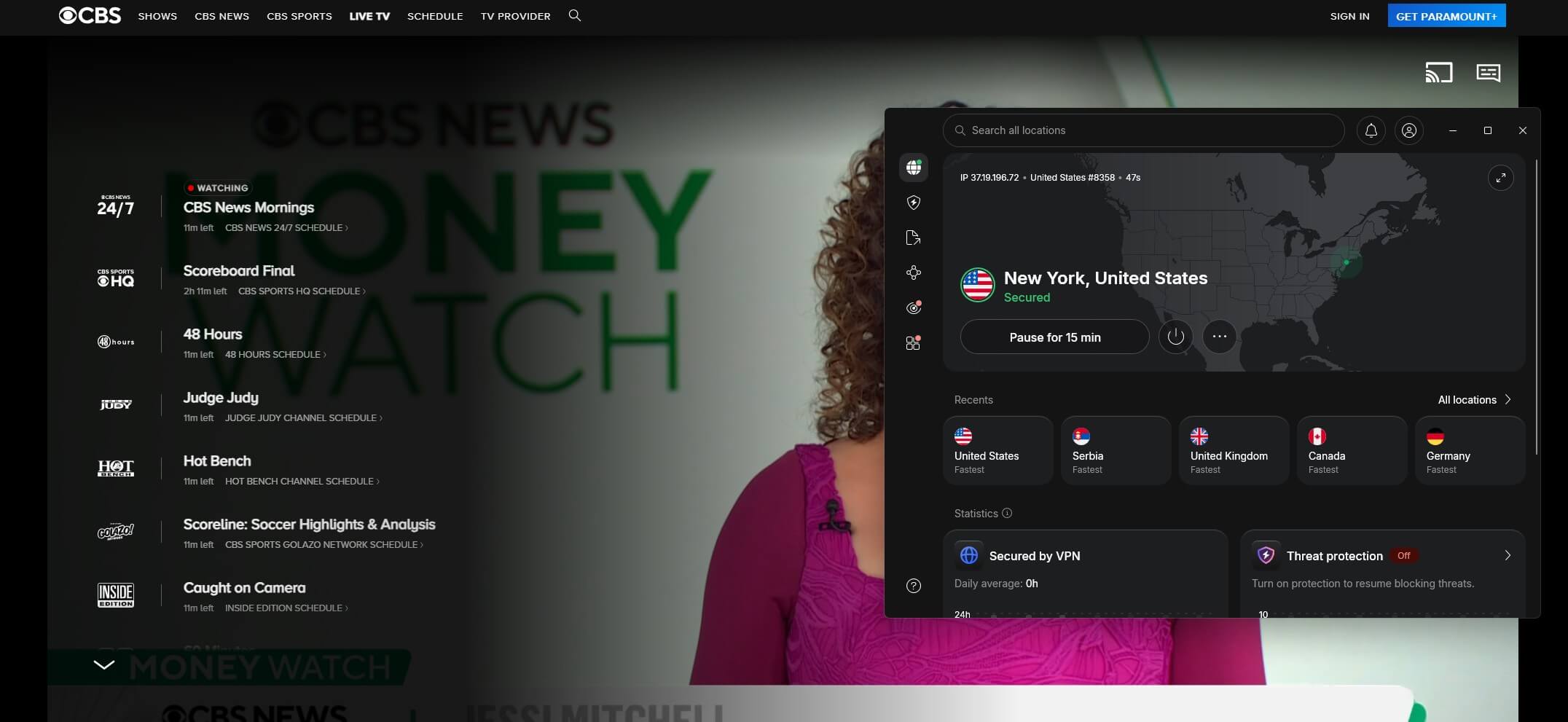Open INSIDE EDITION SCHEDULE link
1568x722 pixels.
click(x=286, y=608)
